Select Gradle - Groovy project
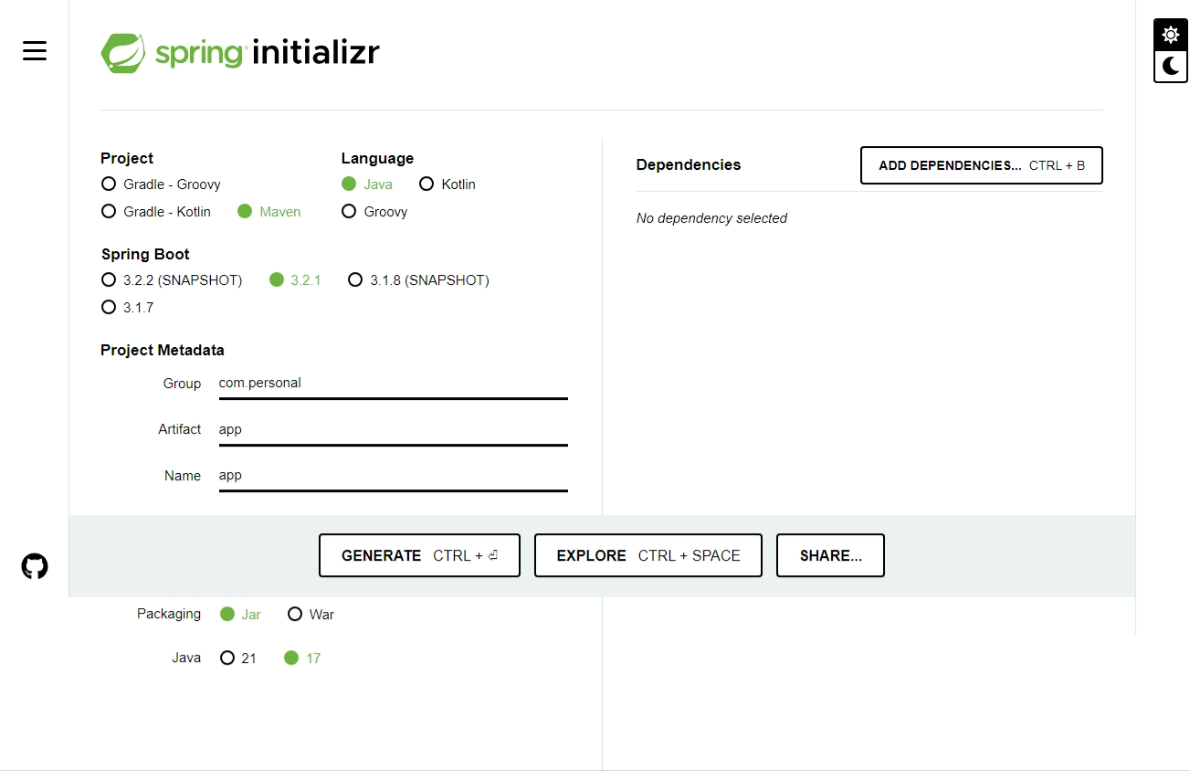This screenshot has height=771, width=1190. 161,184
